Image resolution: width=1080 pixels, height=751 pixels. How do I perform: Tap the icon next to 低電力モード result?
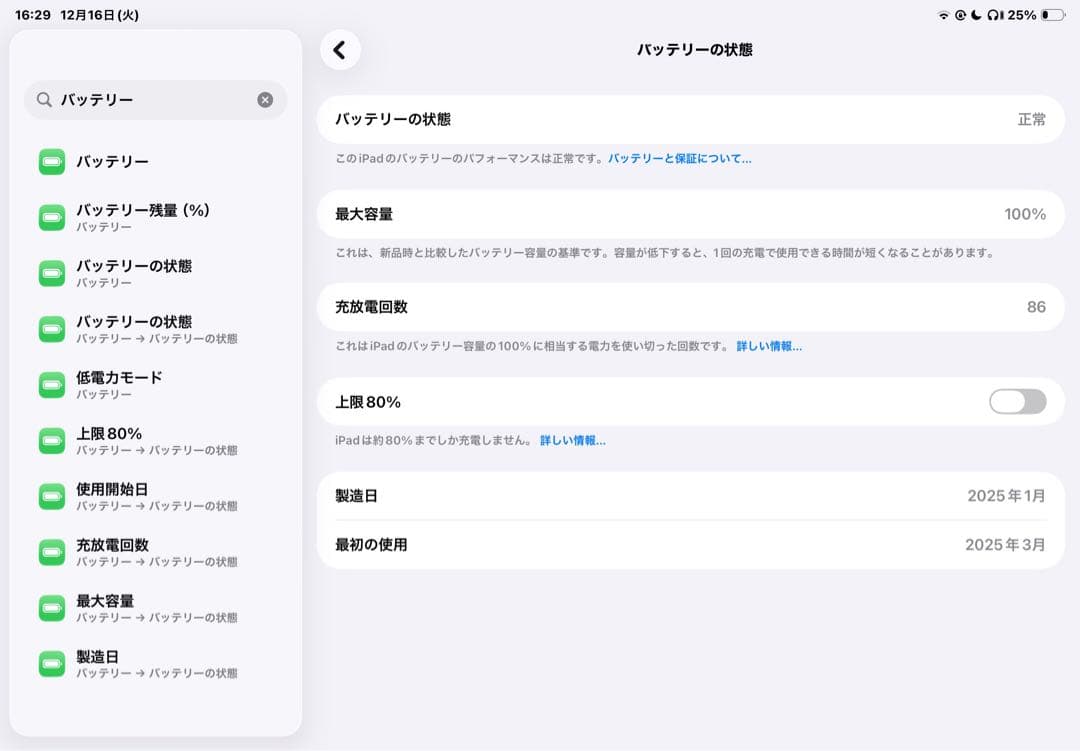[x=51, y=383]
